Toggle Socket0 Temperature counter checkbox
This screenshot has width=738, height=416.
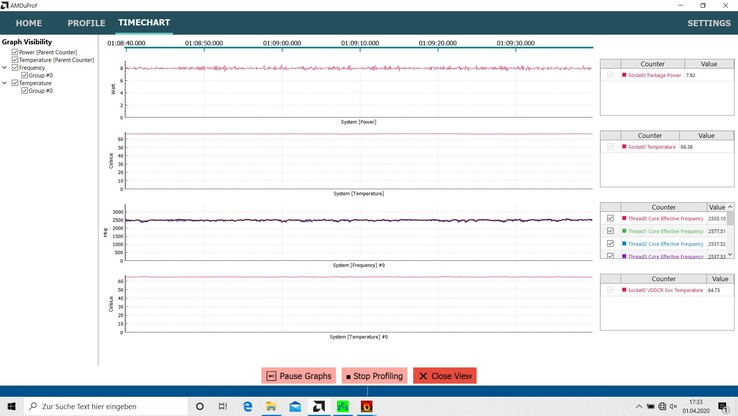click(x=610, y=147)
